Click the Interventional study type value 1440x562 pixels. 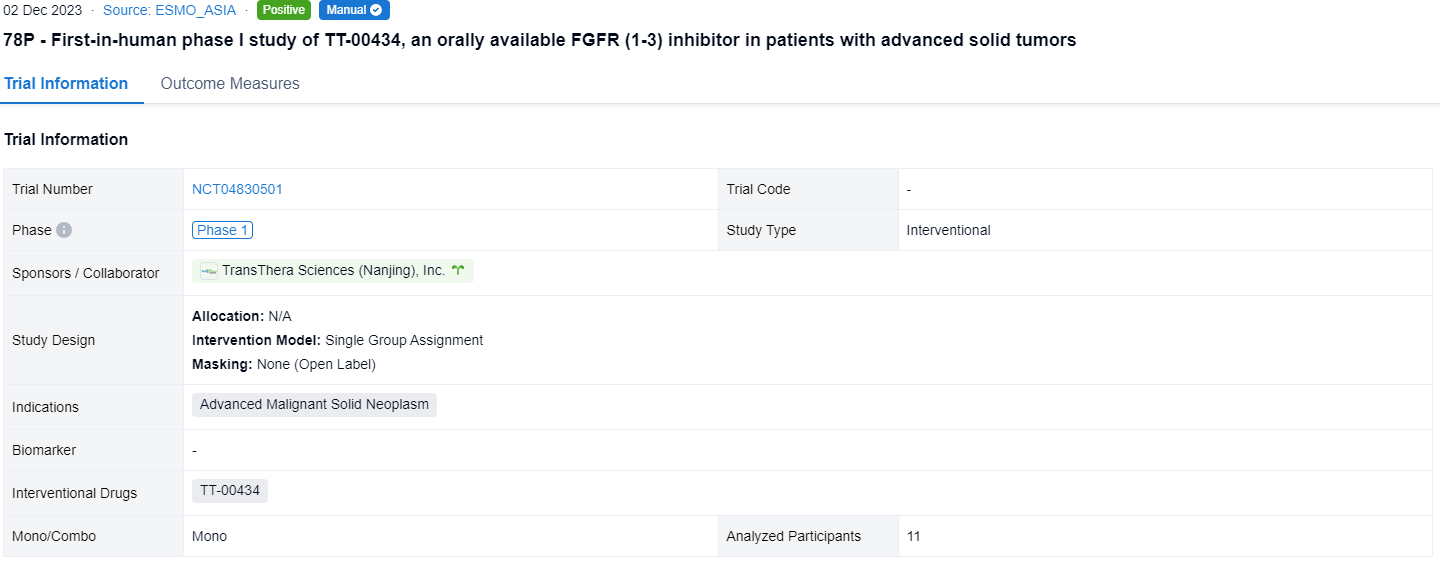click(x=948, y=230)
